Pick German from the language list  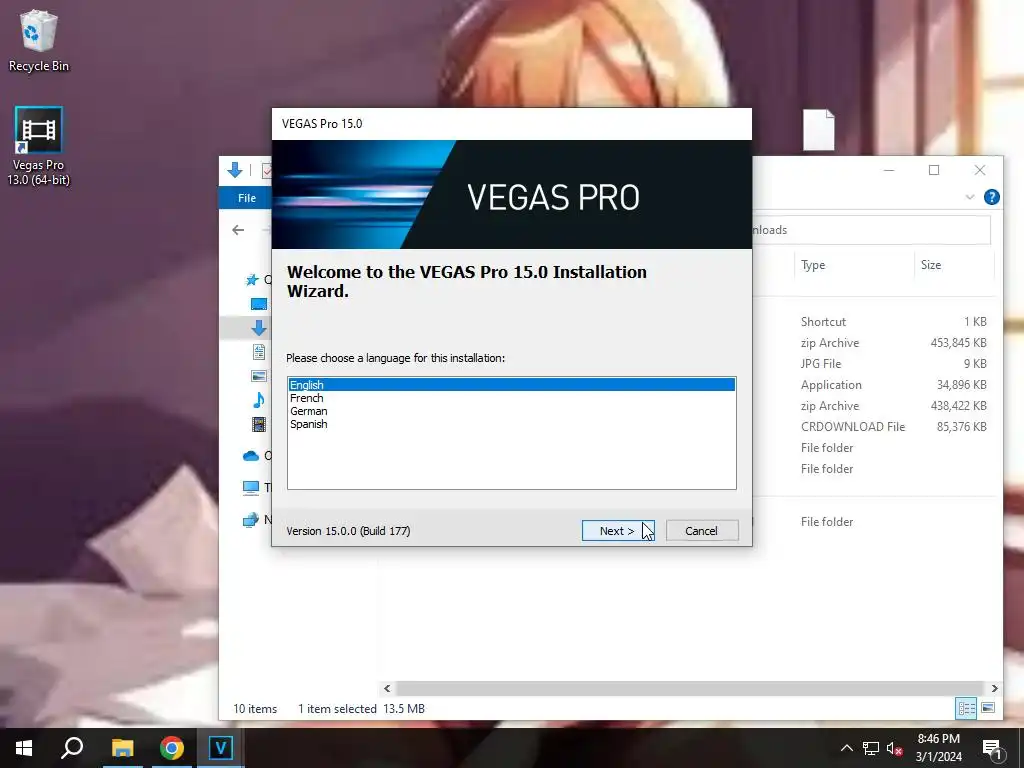pos(511,411)
